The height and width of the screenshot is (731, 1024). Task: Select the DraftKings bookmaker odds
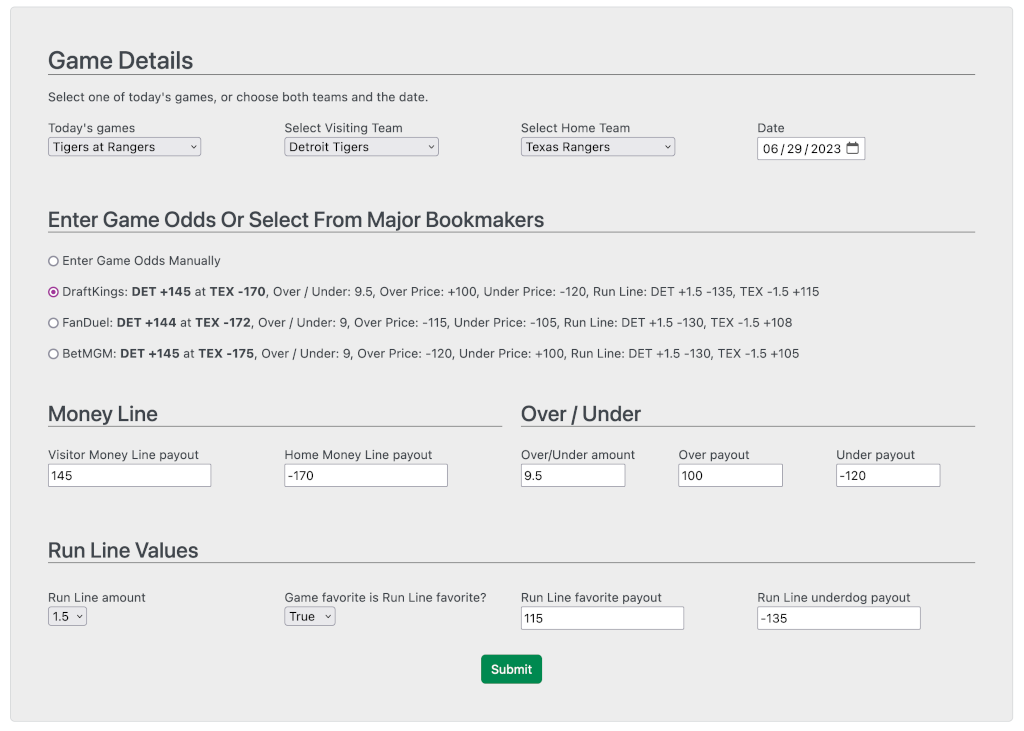click(x=52, y=291)
